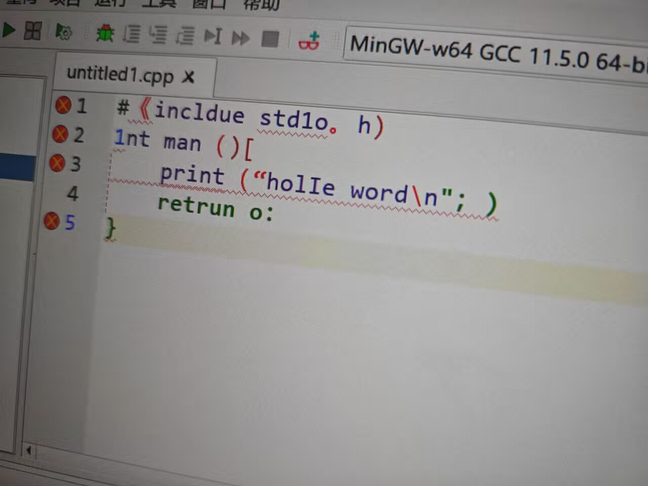Viewport: 648px width, 486px height.
Task: Click the Compile and Run grid icon
Action: pyautogui.click(x=34, y=32)
